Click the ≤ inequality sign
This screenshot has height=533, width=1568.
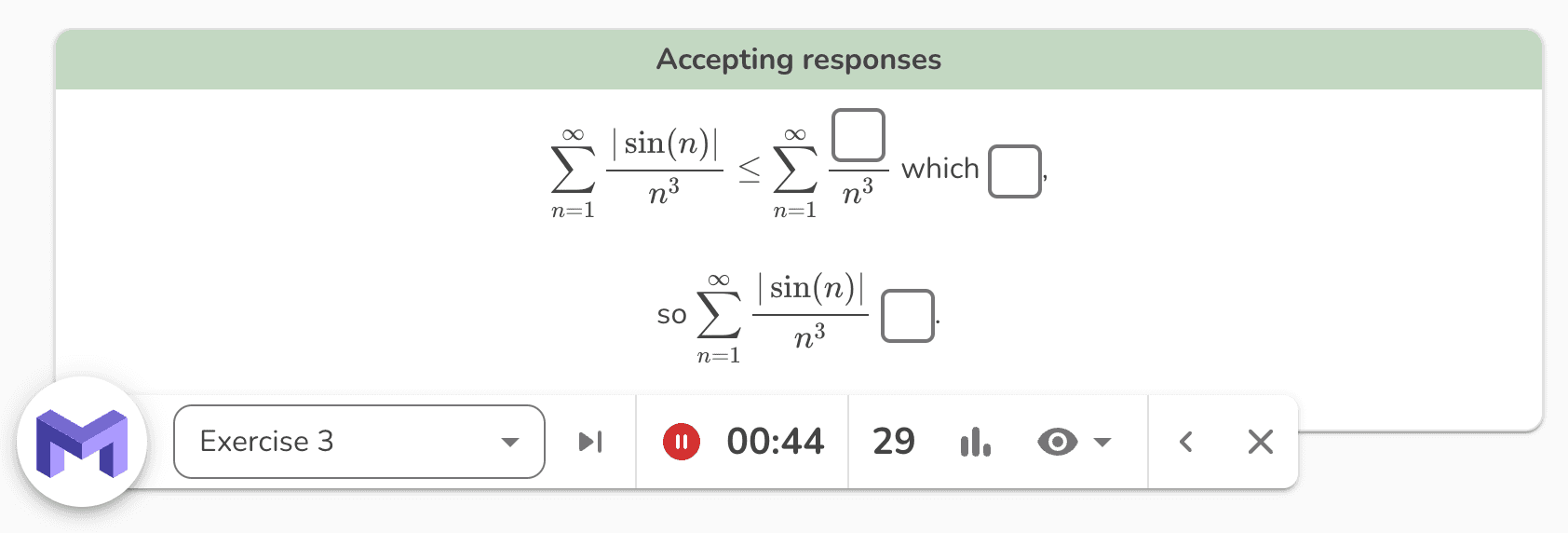click(750, 170)
